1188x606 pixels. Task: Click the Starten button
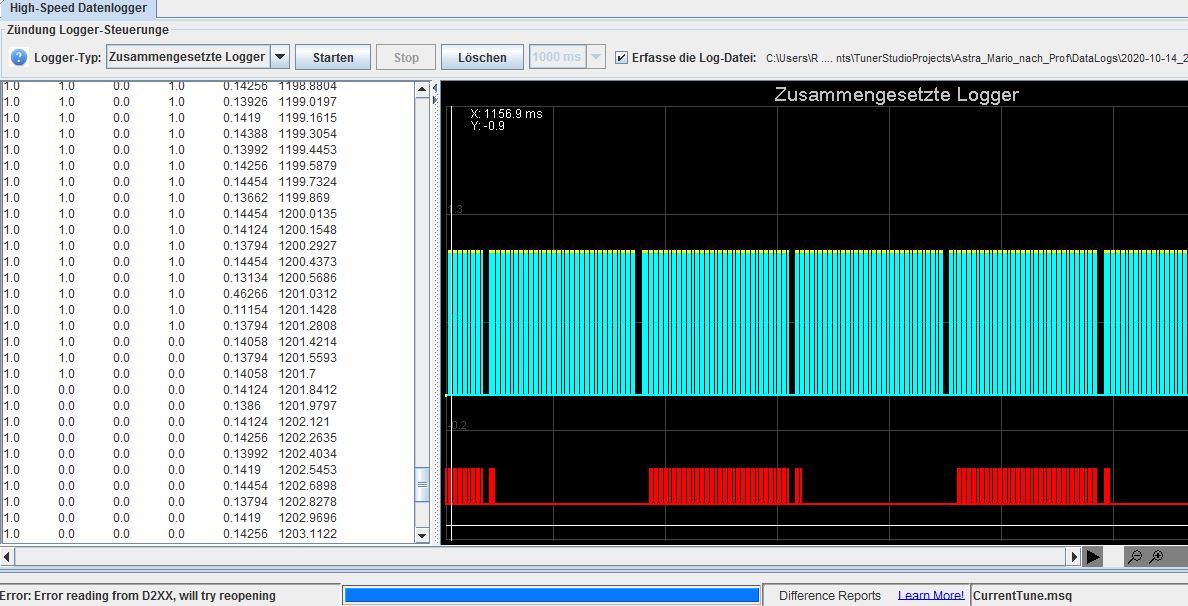tap(334, 57)
